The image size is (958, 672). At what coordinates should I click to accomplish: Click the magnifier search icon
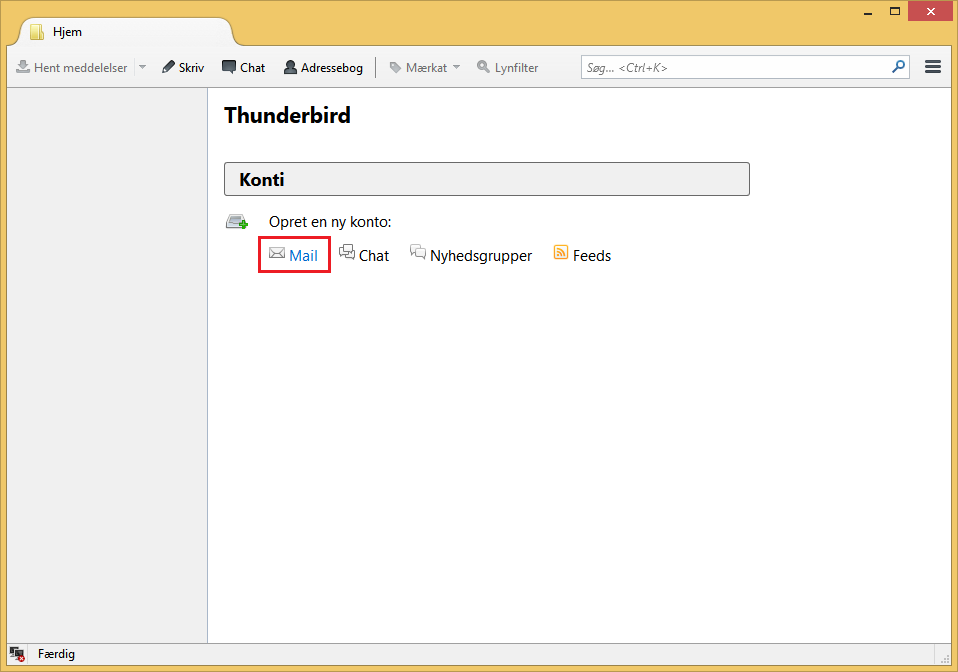[x=899, y=67]
